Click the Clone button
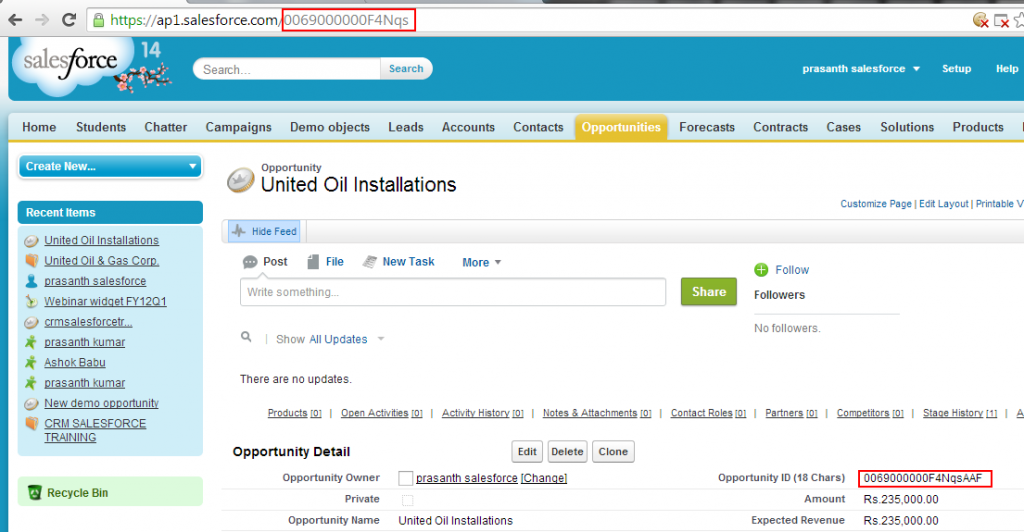 pos(613,452)
